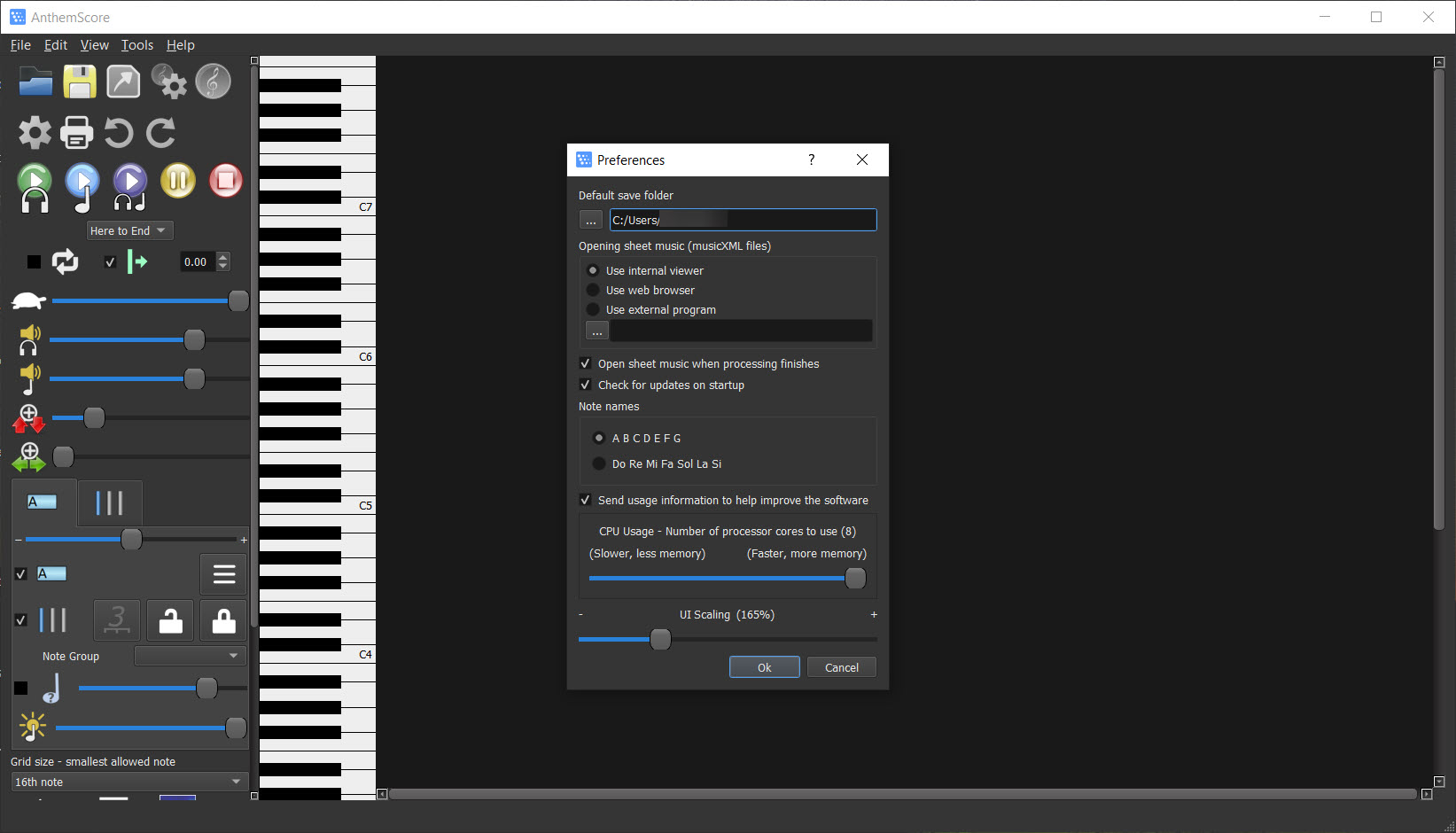Click the open padlock unlock button
Image resolution: width=1456 pixels, height=833 pixels.
pyautogui.click(x=170, y=620)
